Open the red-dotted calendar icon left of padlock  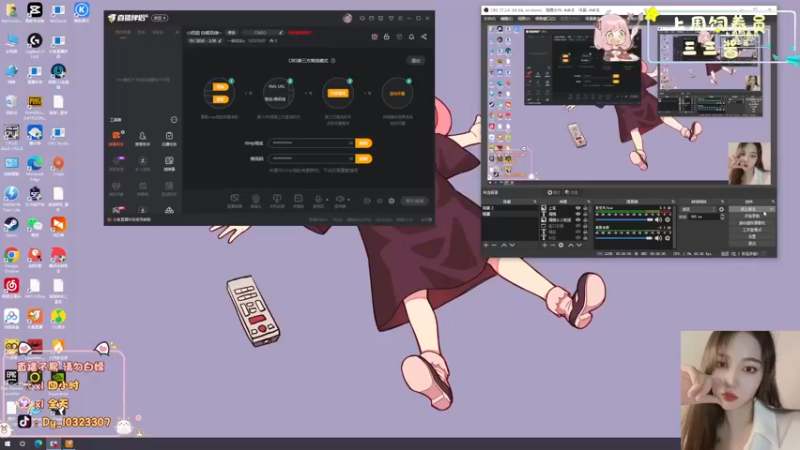click(374, 37)
